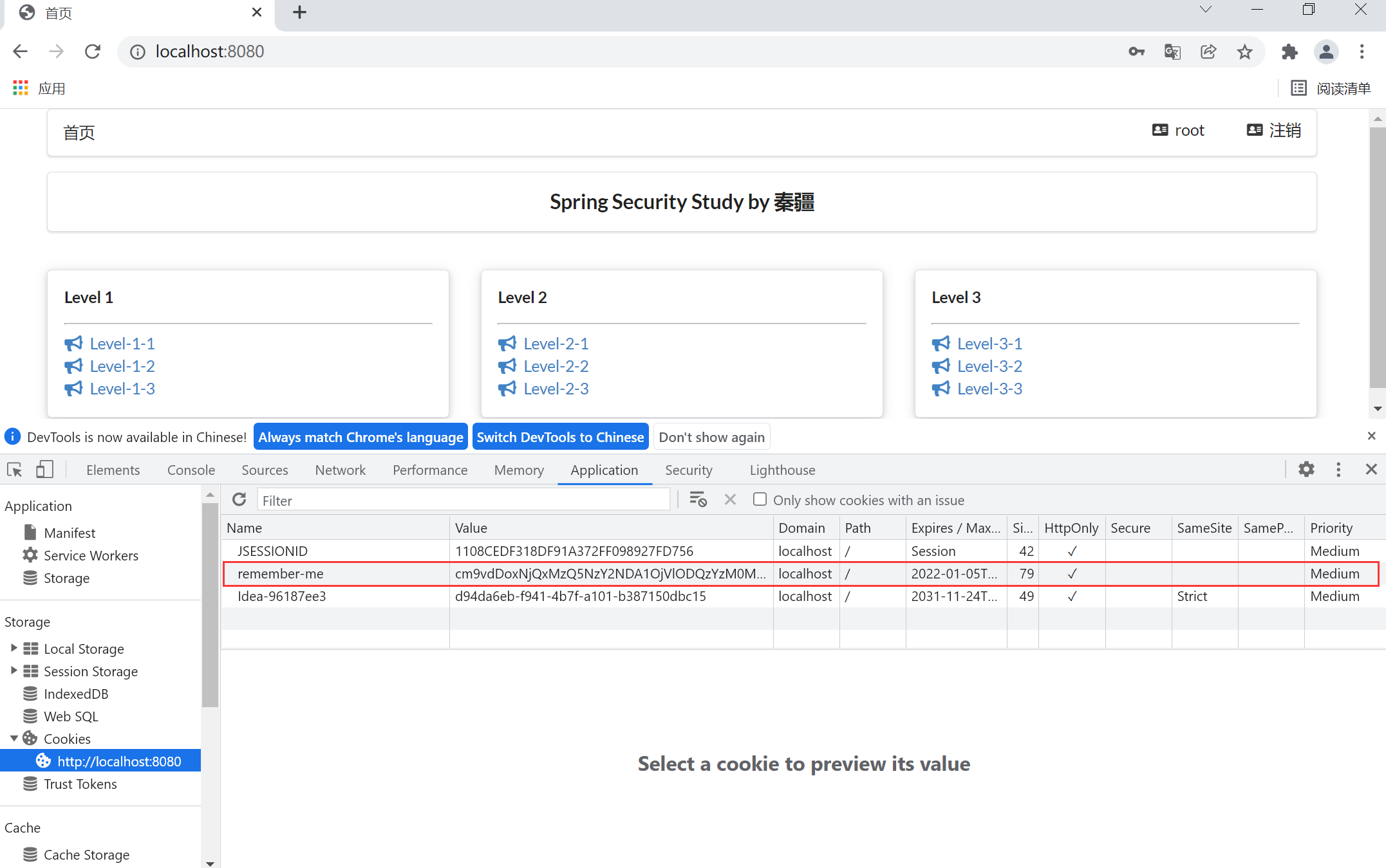Switch to the Elements tab
Screen dimensions: 1386x868
click(113, 470)
